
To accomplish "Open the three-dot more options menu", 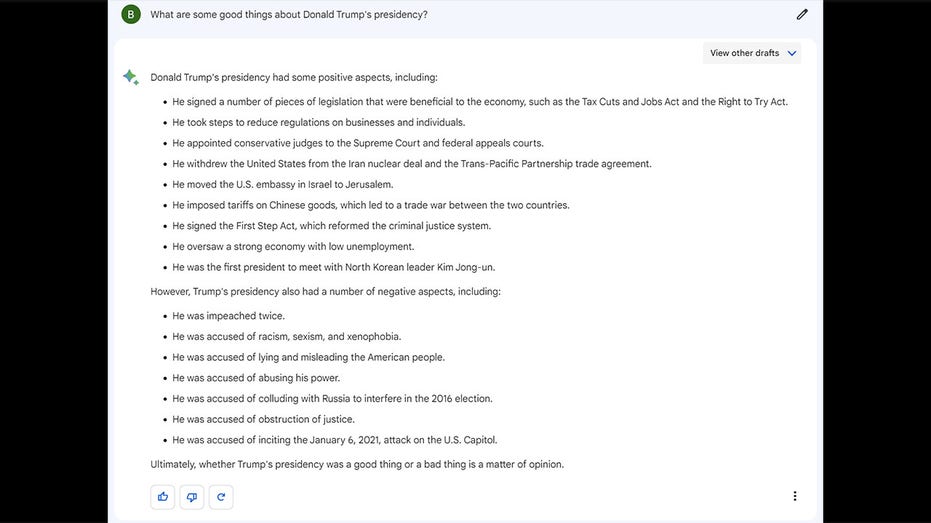I will (x=794, y=496).
